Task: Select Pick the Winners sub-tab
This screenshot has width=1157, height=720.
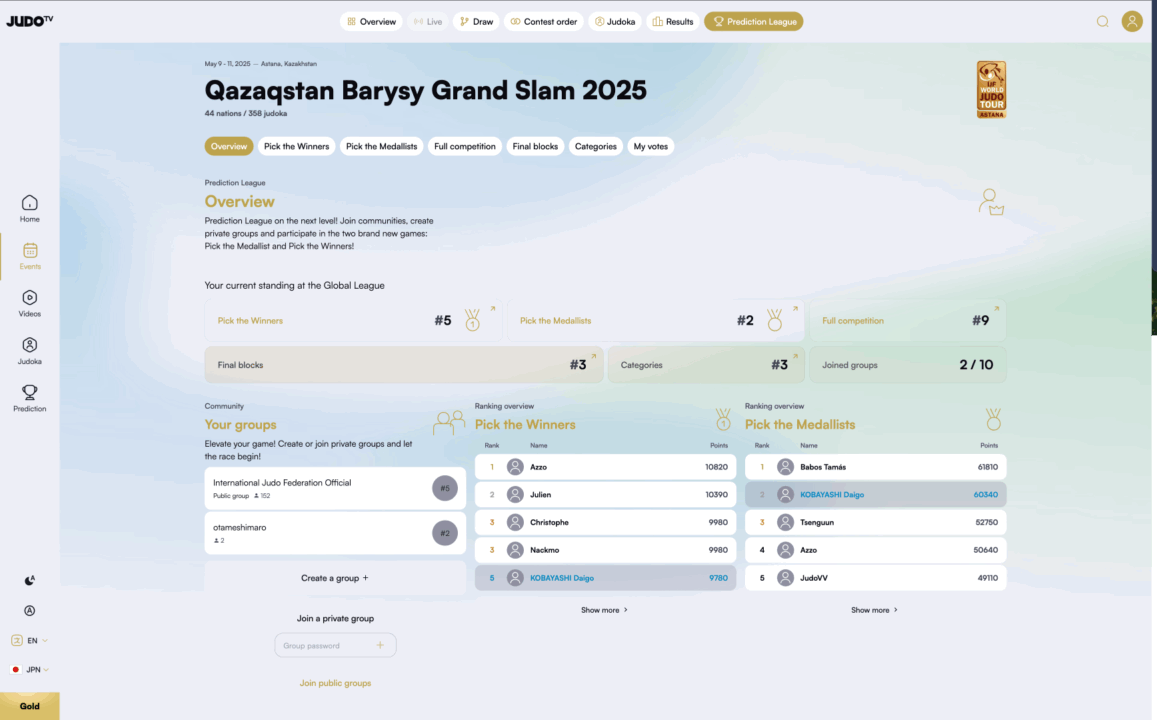Action: coord(297,146)
